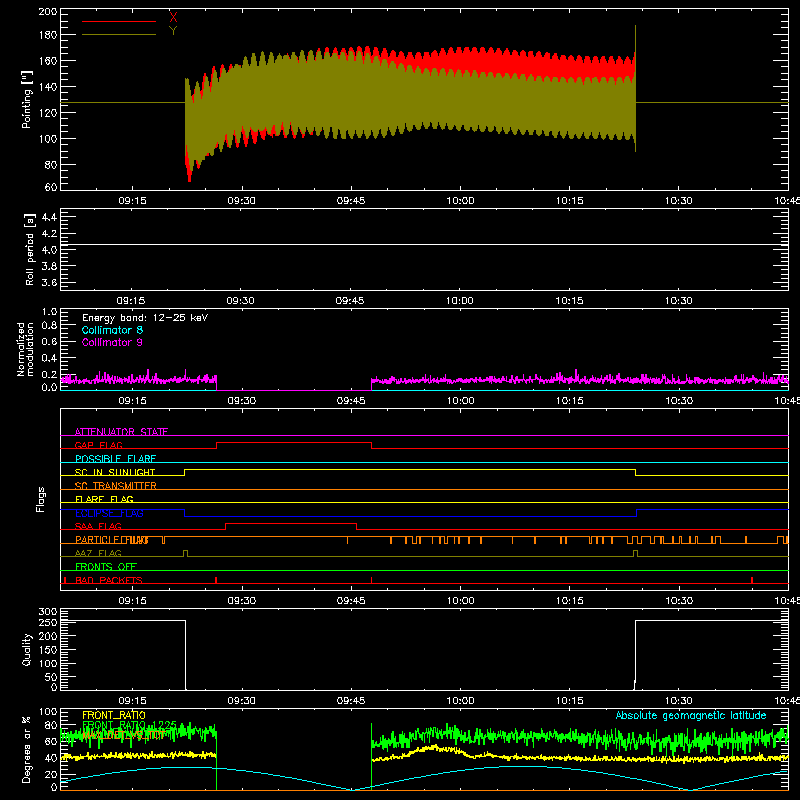Screen dimensions: 800x800
Task: Click the FLARE_FLAG label
Action: [x=104, y=499]
